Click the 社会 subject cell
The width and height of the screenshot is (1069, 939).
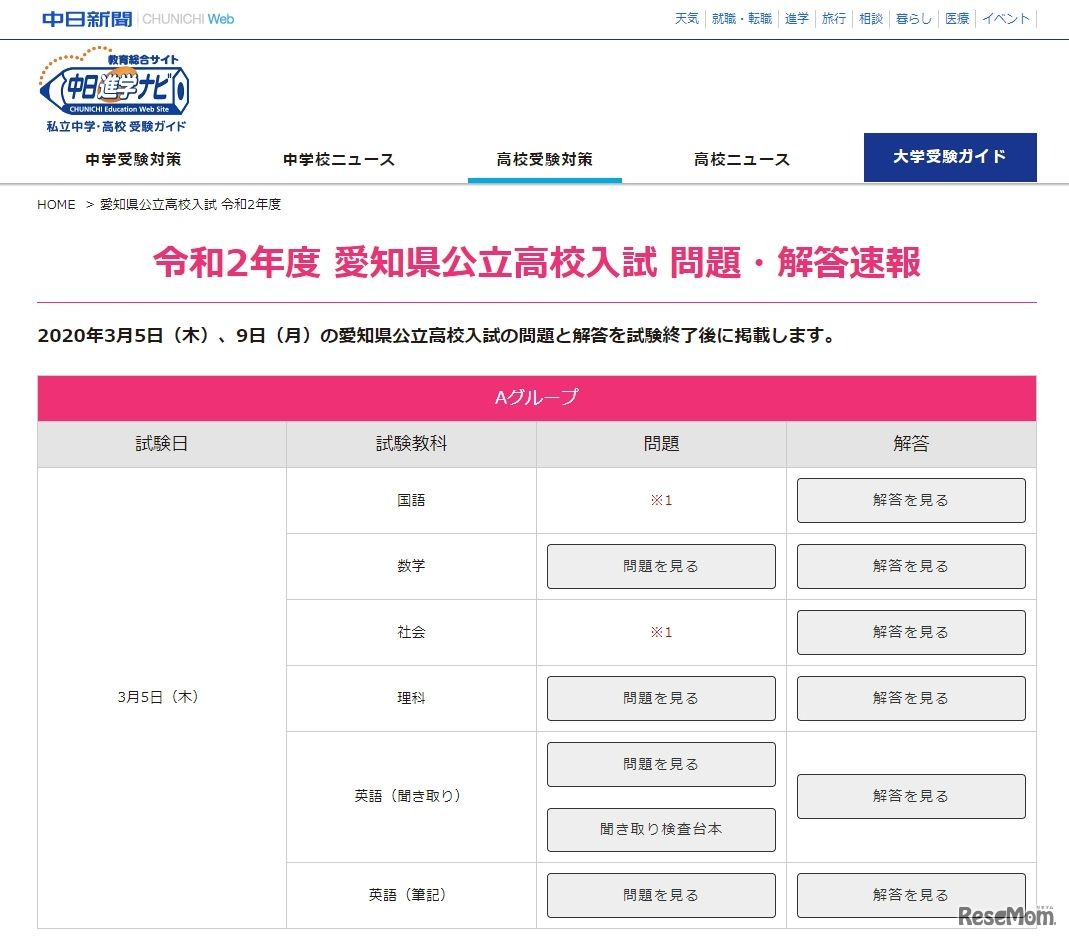pyautogui.click(x=411, y=632)
